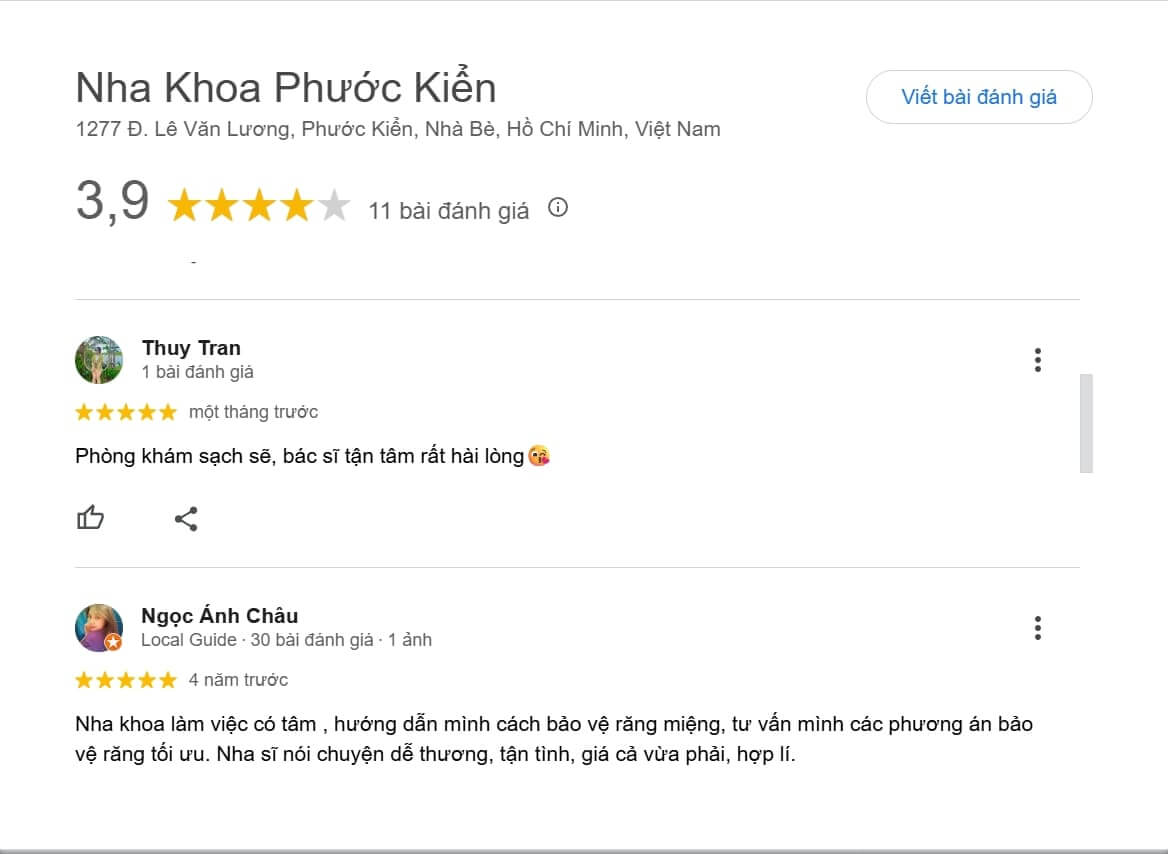Click the fifth star of Ngọc Ánh Châu's rating
Screen dimensions: 1168x854
pos(167,679)
